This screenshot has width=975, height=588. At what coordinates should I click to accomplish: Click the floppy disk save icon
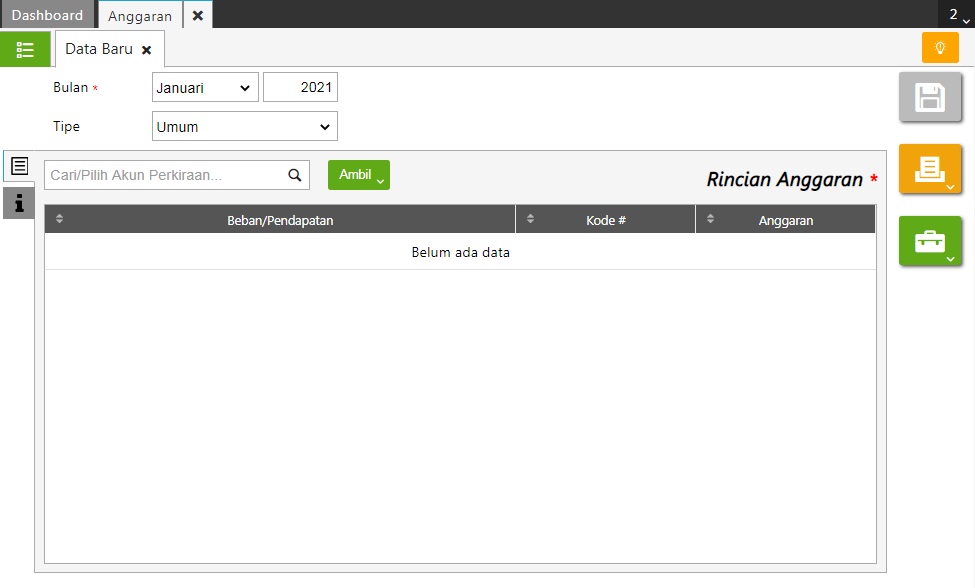pyautogui.click(x=930, y=98)
